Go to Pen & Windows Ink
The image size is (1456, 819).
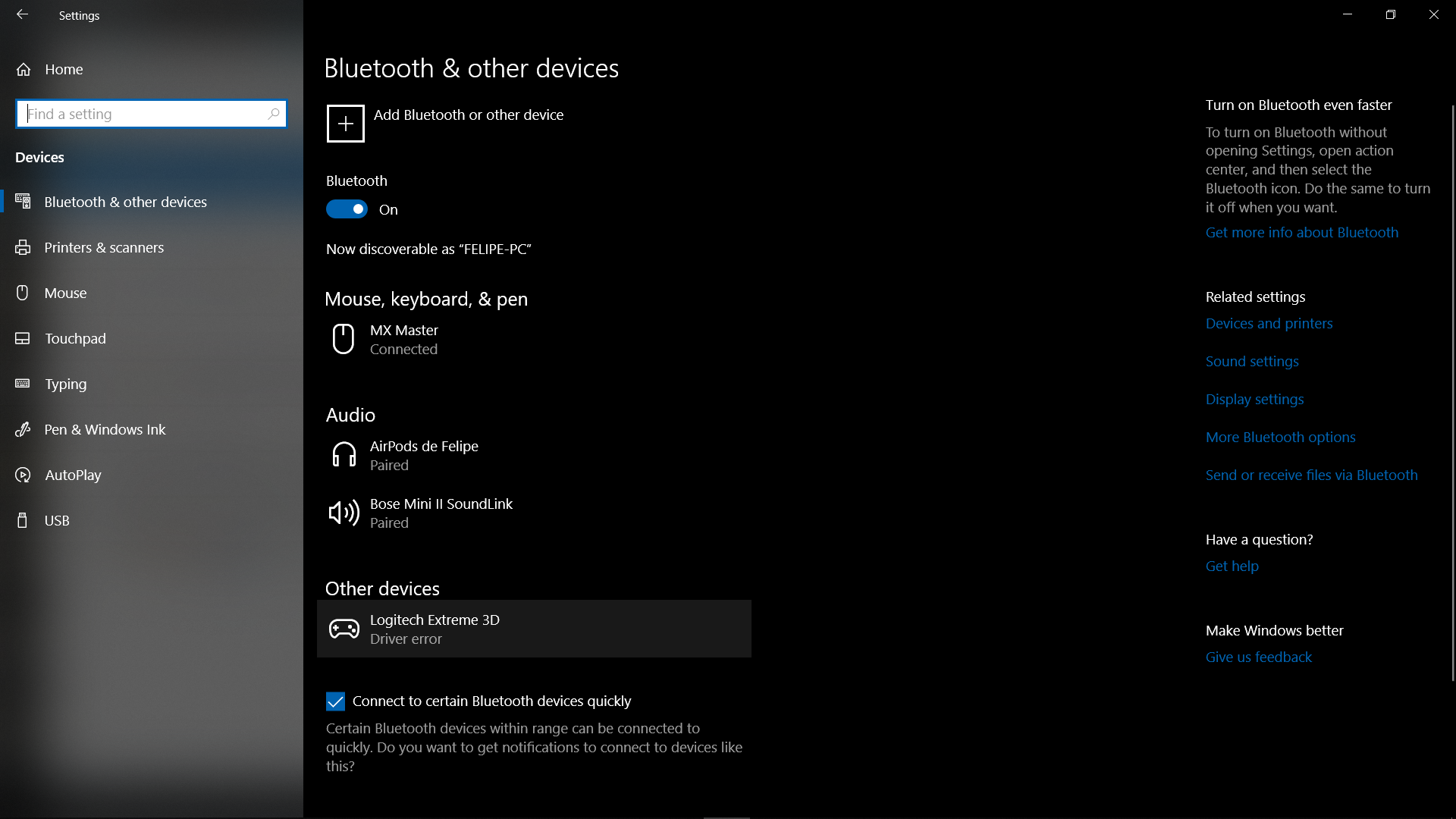tap(105, 429)
